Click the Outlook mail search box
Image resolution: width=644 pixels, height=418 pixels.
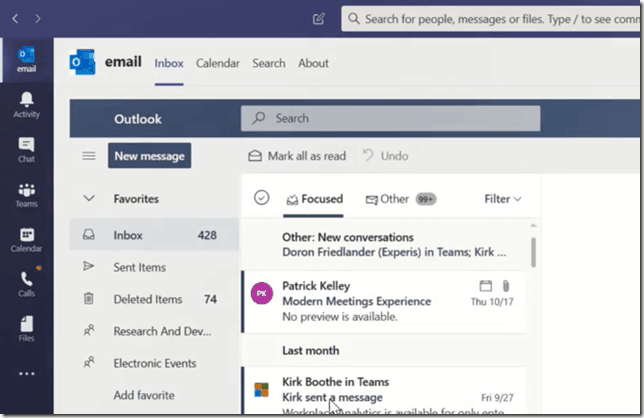point(390,118)
